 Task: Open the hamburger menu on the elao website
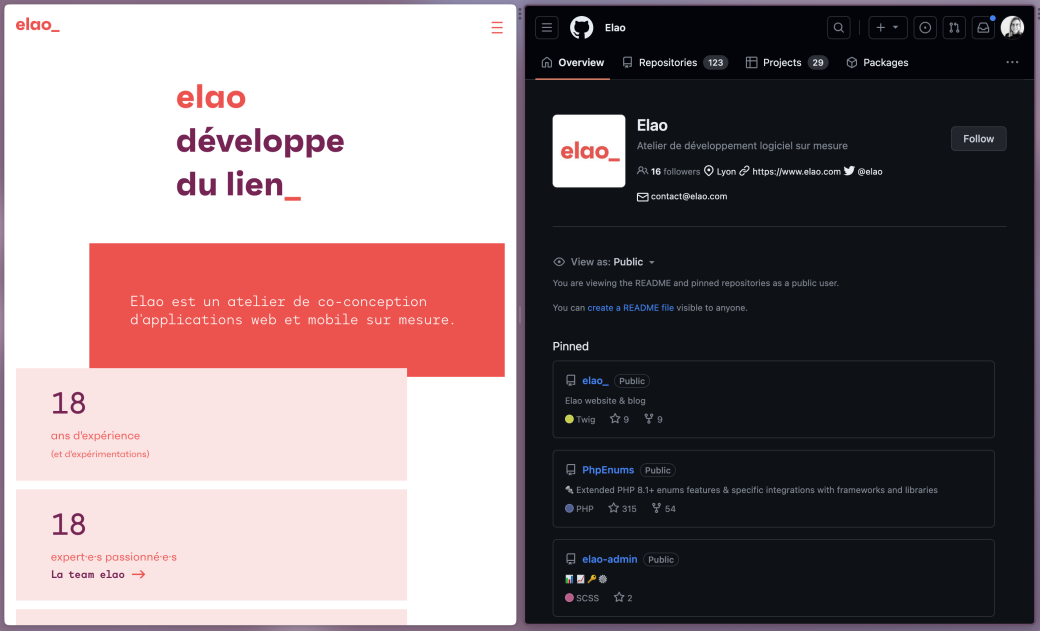(x=497, y=28)
